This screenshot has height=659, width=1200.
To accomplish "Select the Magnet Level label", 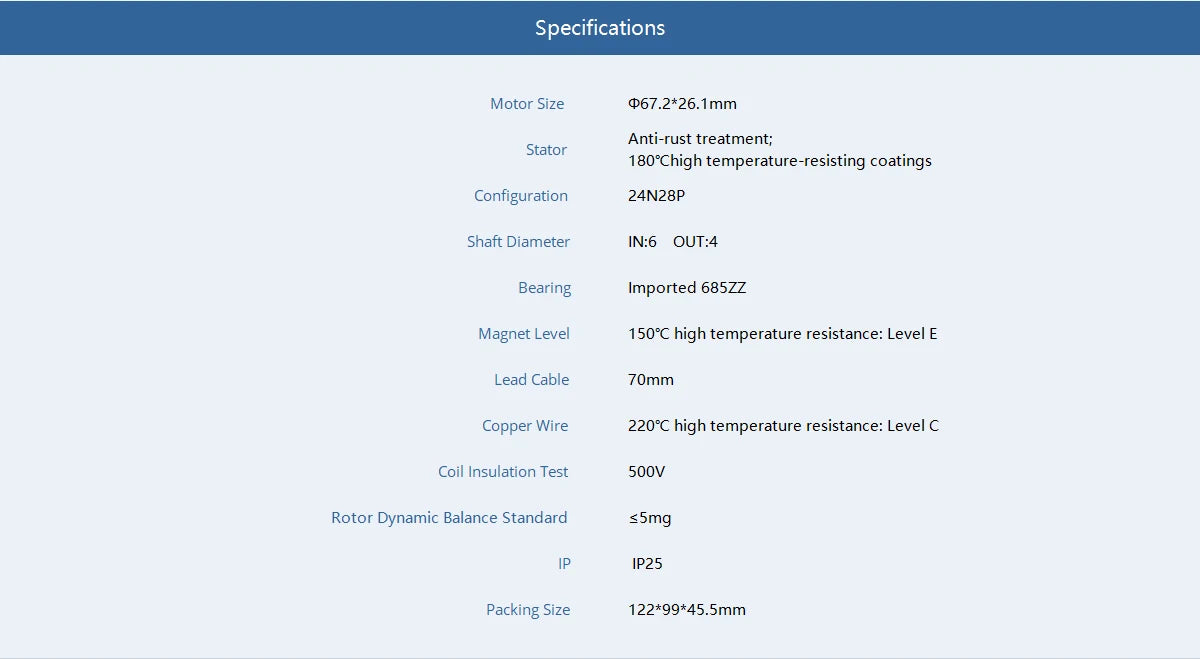I will [523, 334].
